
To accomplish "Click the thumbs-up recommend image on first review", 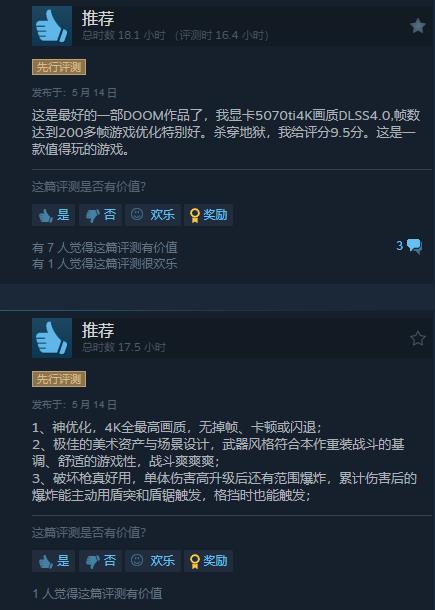I will click(x=52, y=26).
